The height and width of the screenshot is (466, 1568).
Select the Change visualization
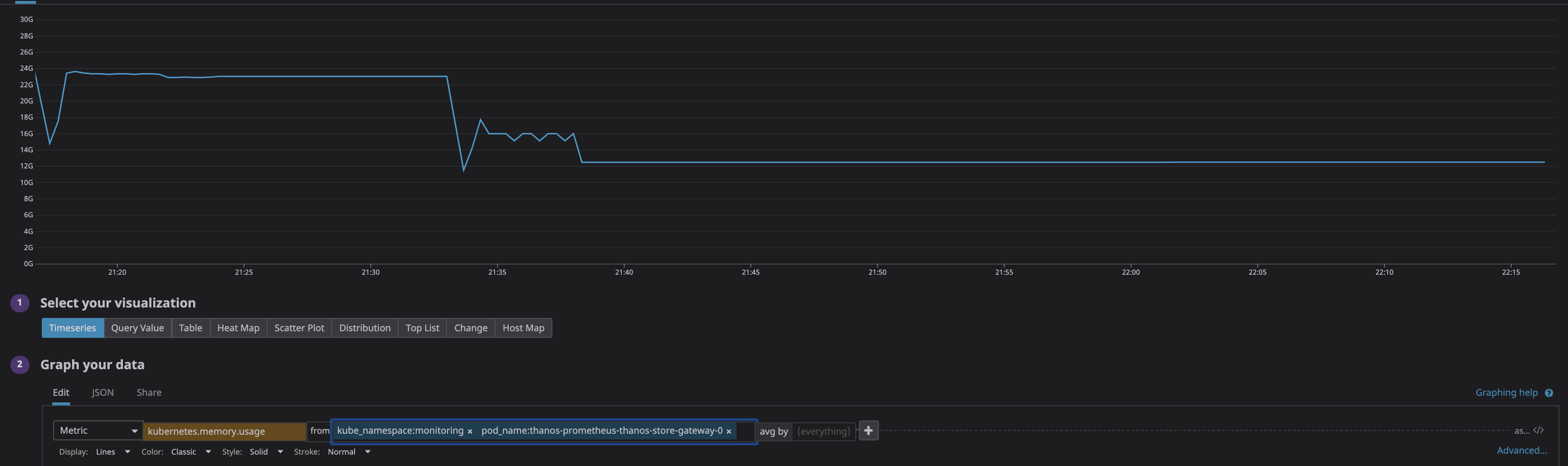coord(470,328)
